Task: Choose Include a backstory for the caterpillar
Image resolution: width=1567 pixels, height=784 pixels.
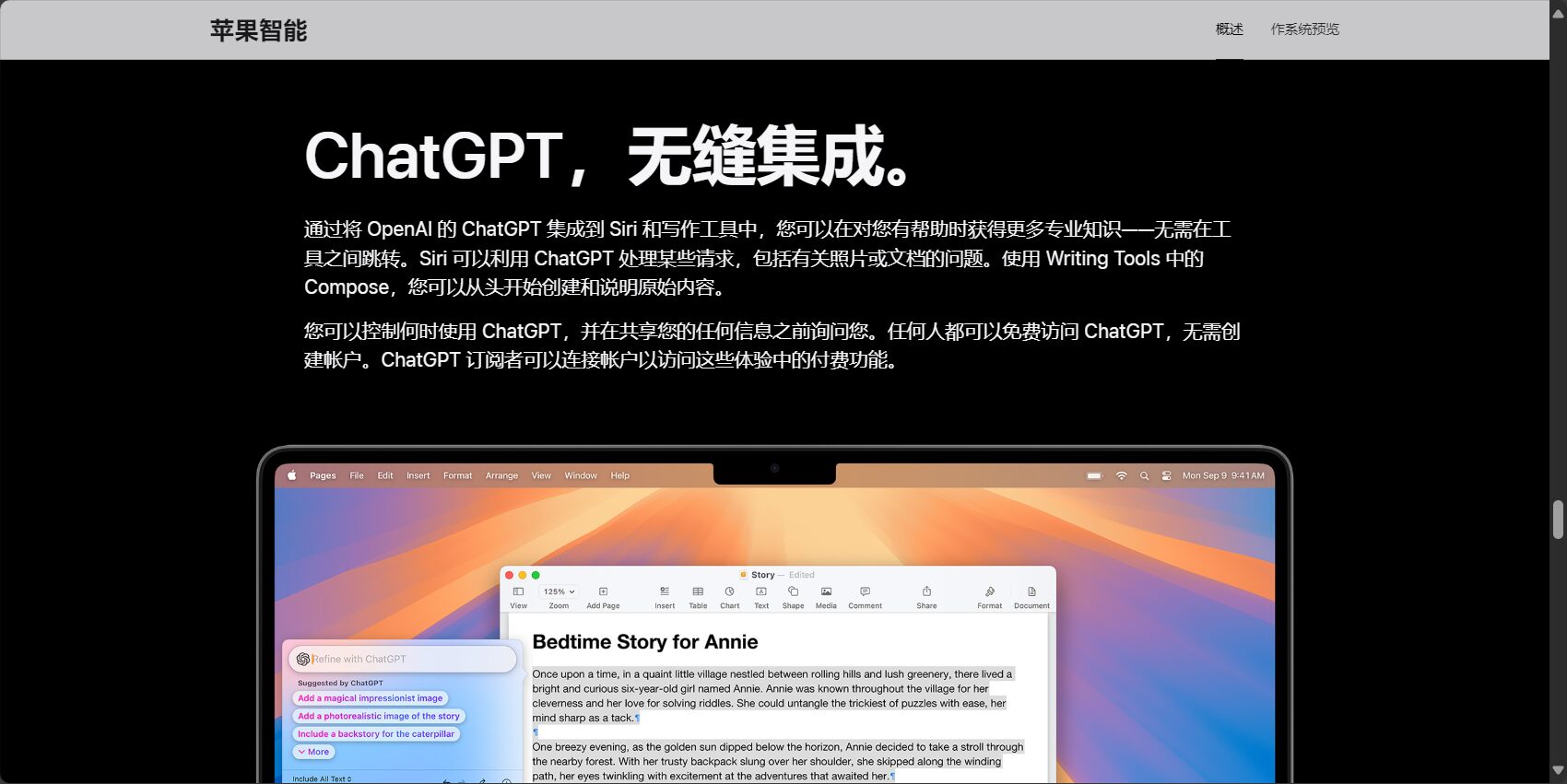Action: [376, 734]
